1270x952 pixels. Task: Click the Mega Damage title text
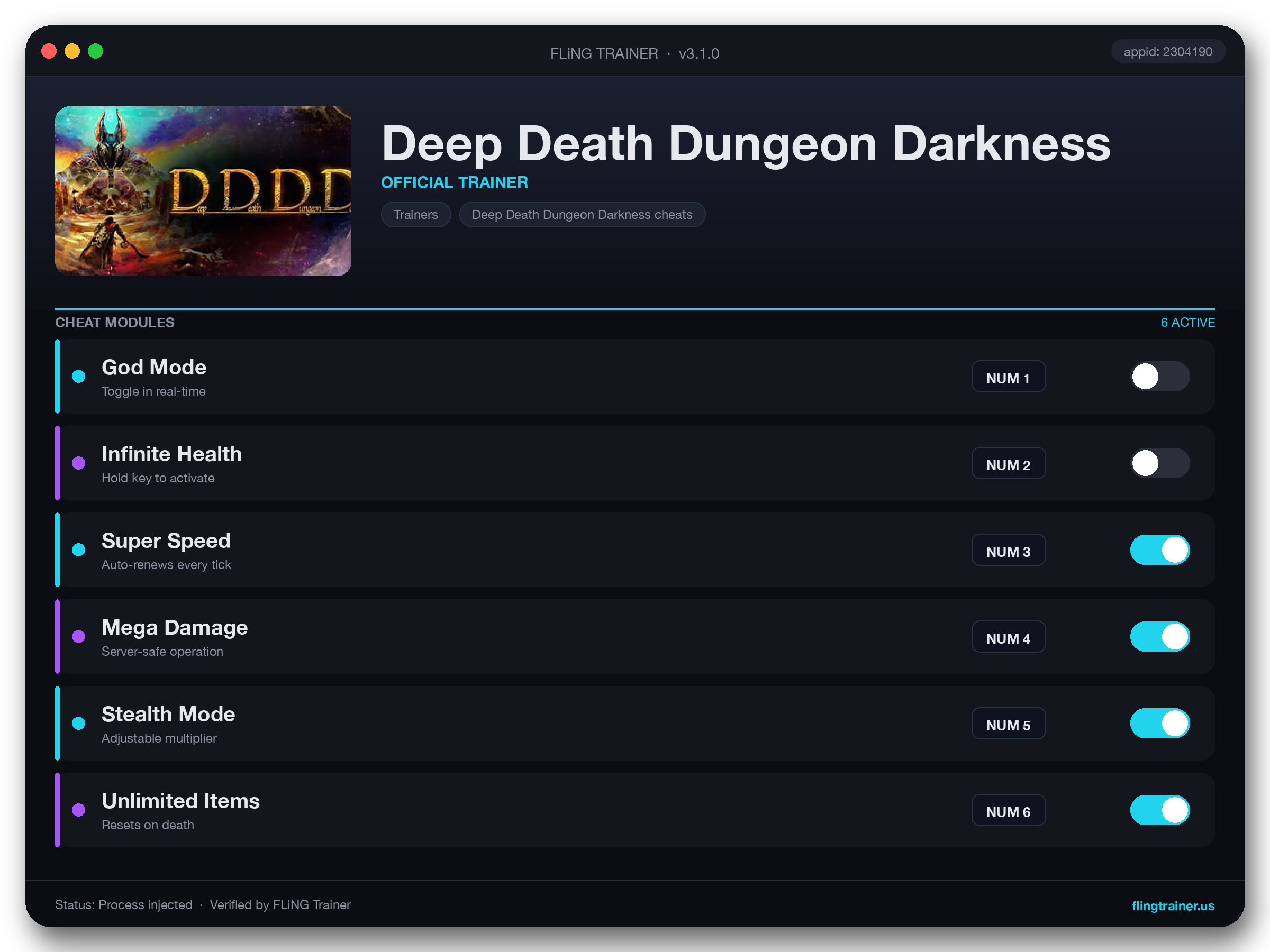175,628
